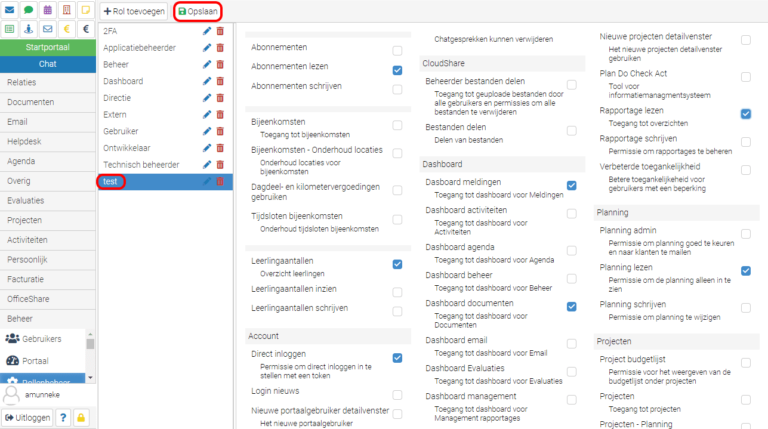Delete the Extern role with trash icon
This screenshot has height=429, width=768.
coord(221,115)
